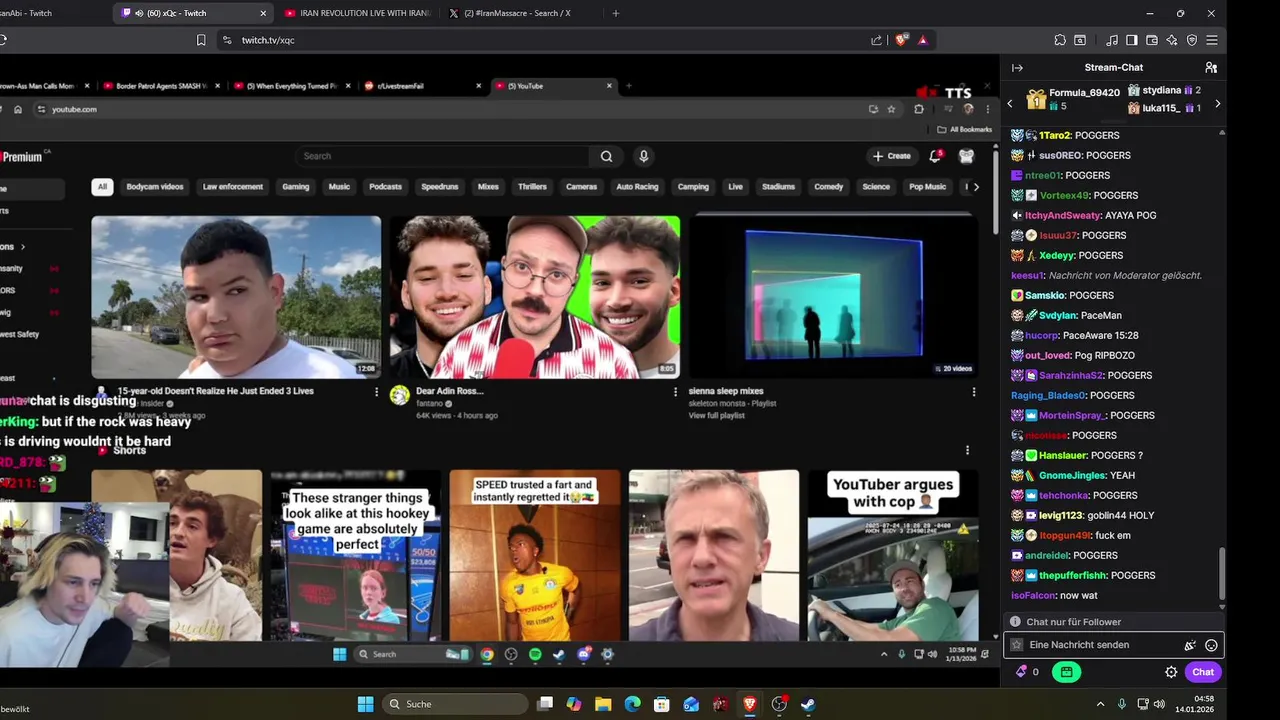
Task: Open YouTube notifications bell
Action: point(936,156)
